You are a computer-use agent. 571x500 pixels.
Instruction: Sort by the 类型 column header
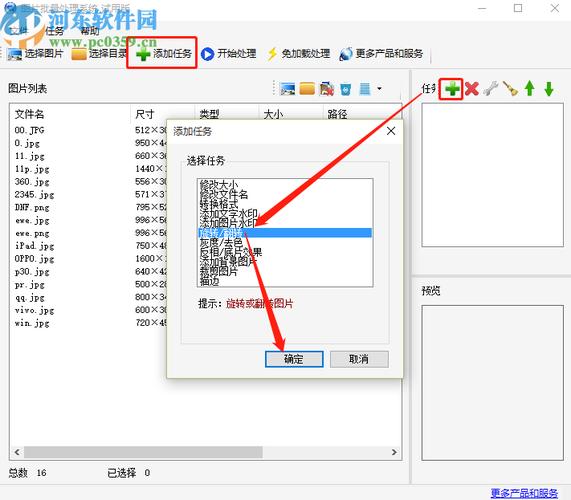(x=209, y=114)
